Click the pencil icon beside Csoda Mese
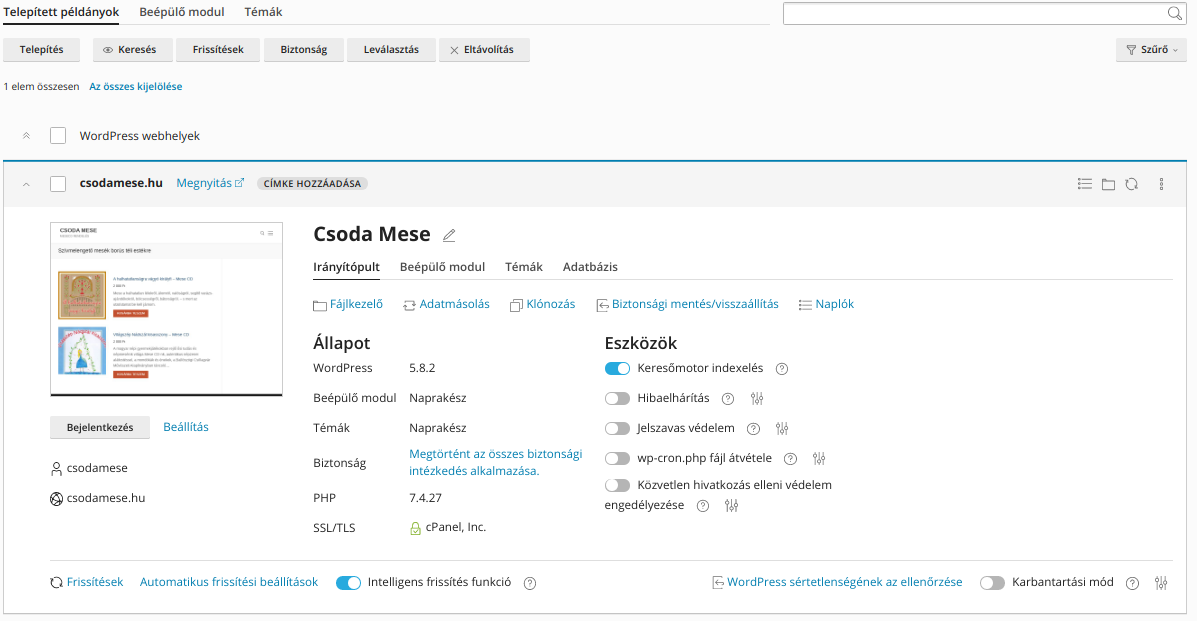The width and height of the screenshot is (1197, 621). tap(449, 235)
